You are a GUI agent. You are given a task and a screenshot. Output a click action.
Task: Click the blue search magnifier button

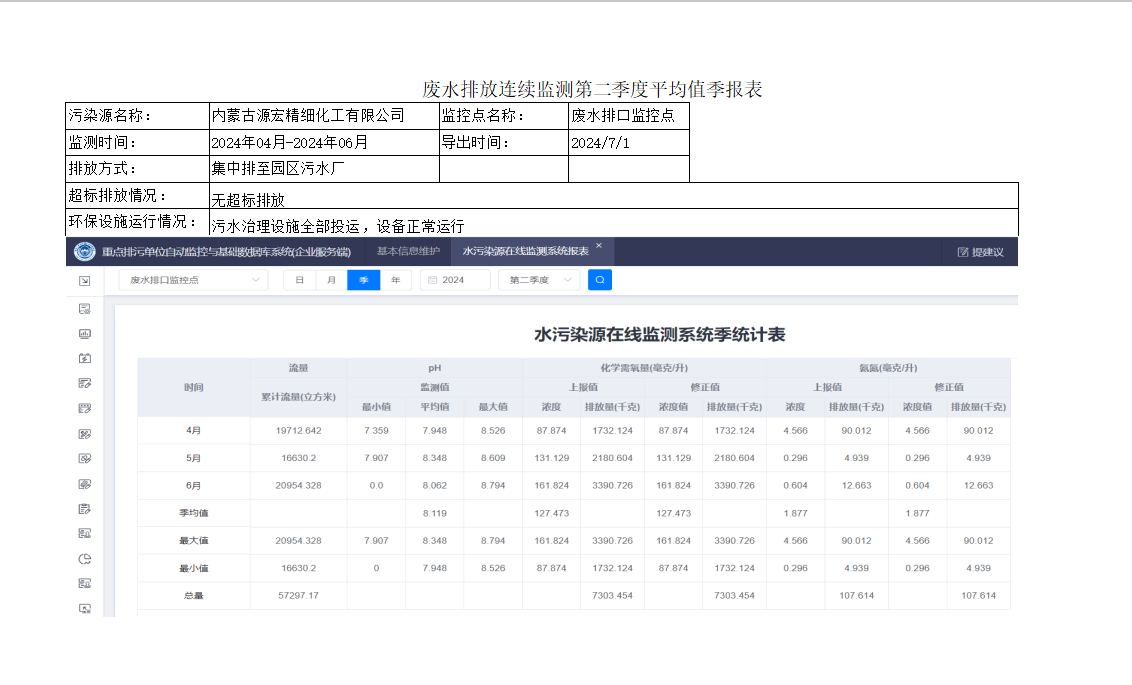600,279
